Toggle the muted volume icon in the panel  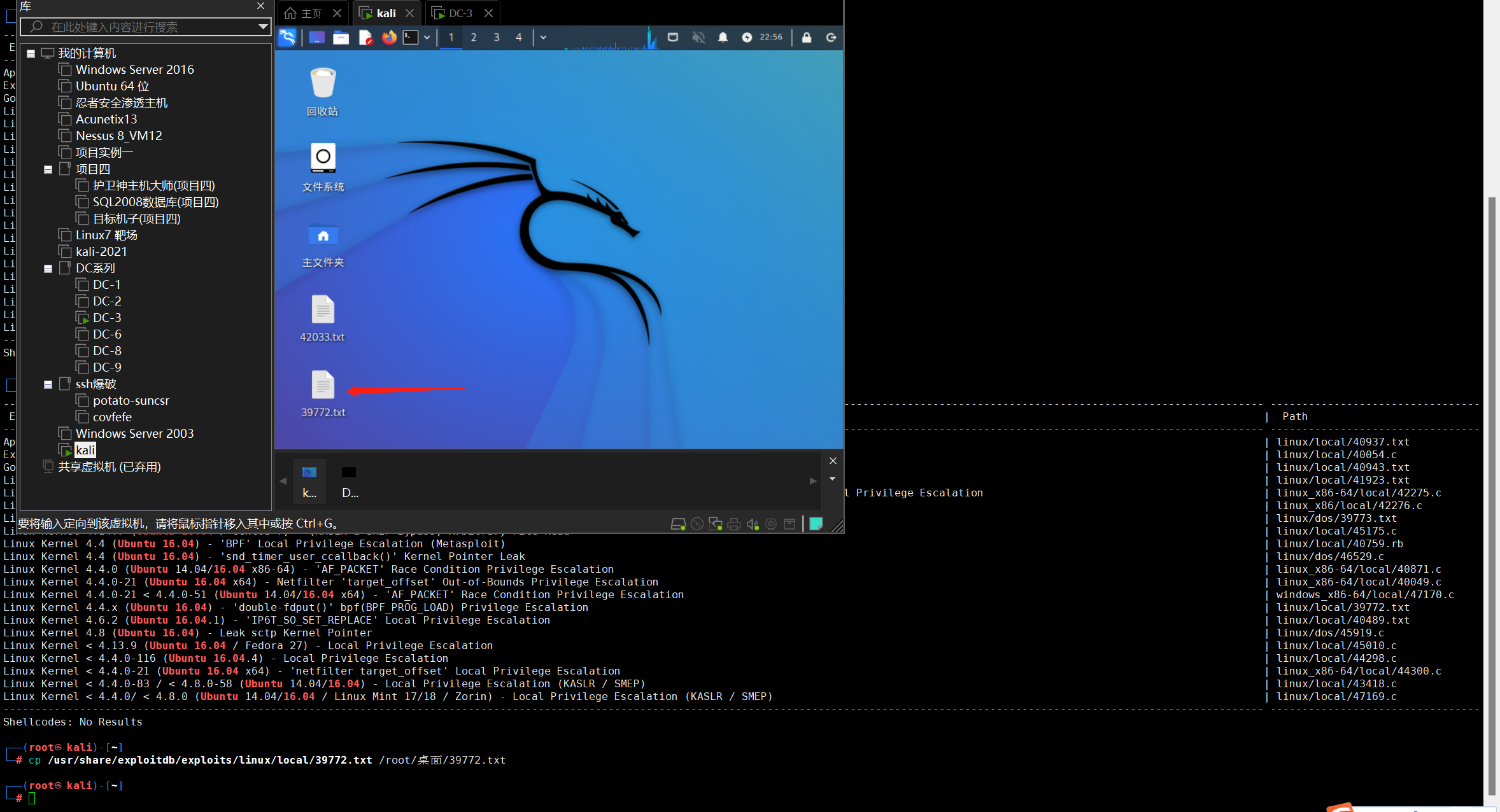click(x=698, y=38)
